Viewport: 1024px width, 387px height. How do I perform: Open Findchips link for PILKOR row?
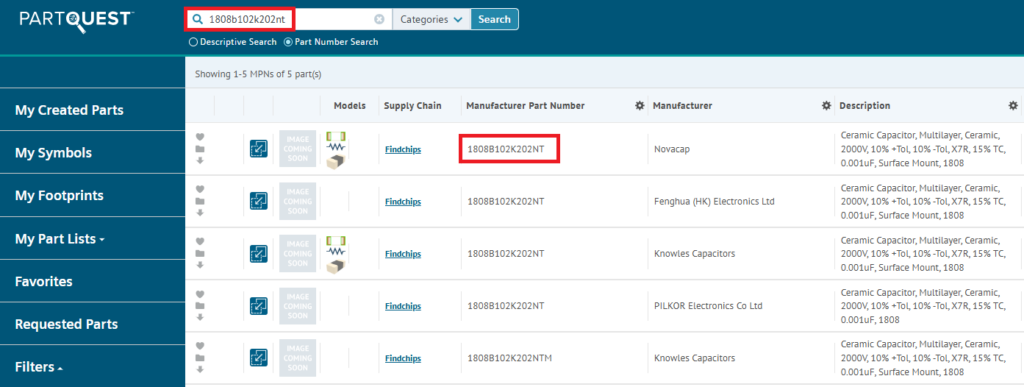403,306
